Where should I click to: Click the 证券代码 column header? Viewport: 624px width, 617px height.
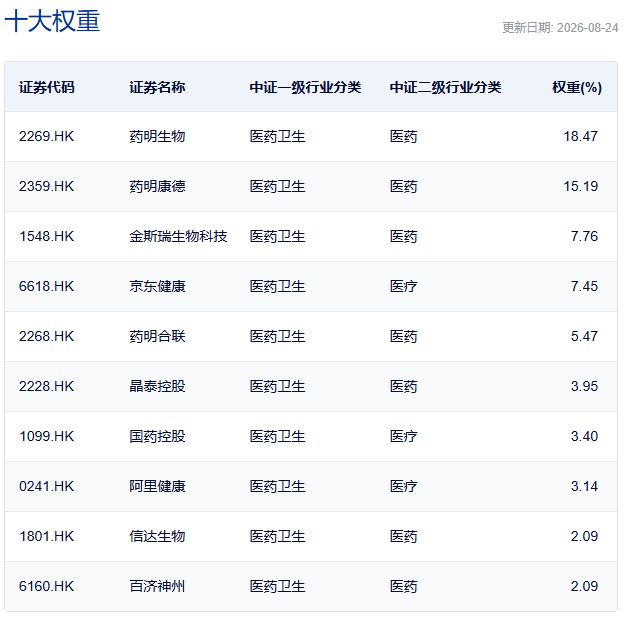pyautogui.click(x=47, y=87)
